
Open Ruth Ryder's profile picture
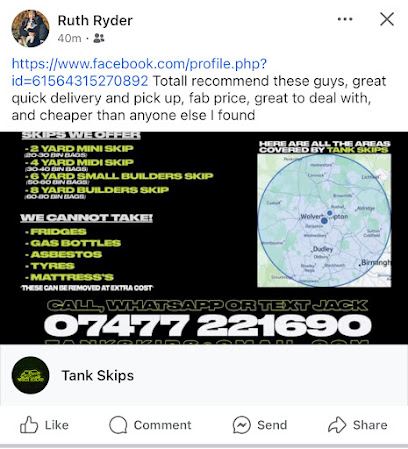pyautogui.click(x=30, y=28)
